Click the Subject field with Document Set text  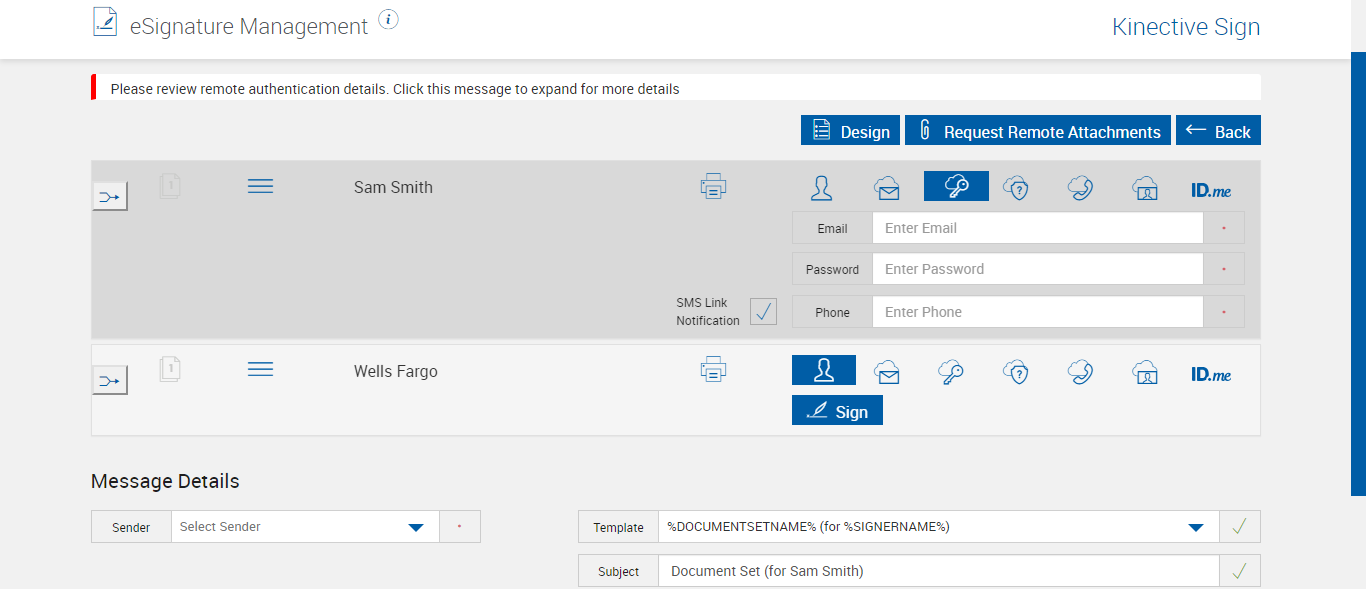(938, 571)
